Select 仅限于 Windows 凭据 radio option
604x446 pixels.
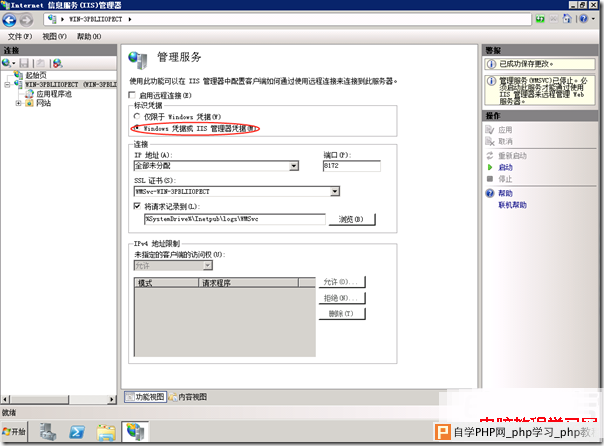click(x=138, y=117)
